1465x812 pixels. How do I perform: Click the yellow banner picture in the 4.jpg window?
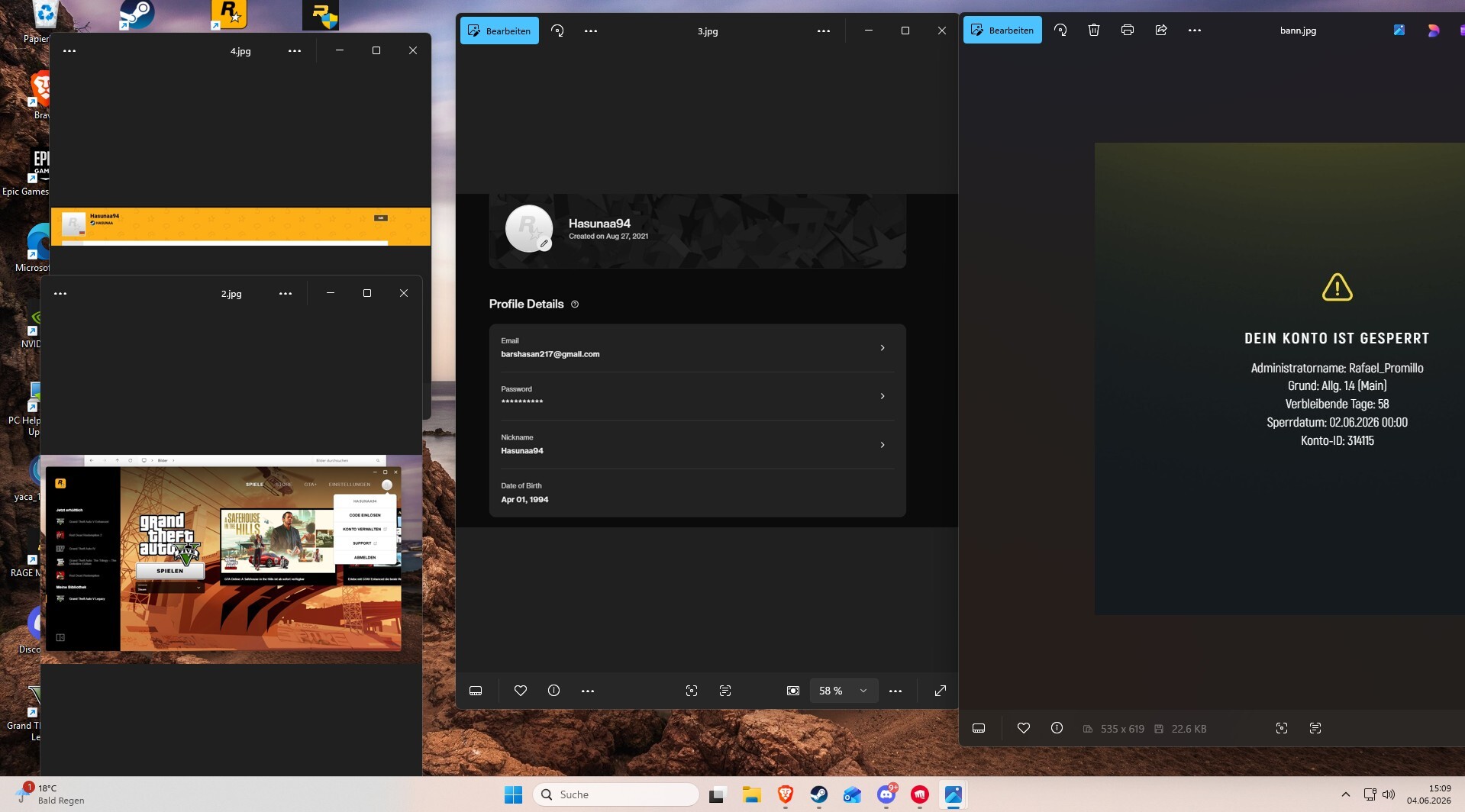point(240,227)
